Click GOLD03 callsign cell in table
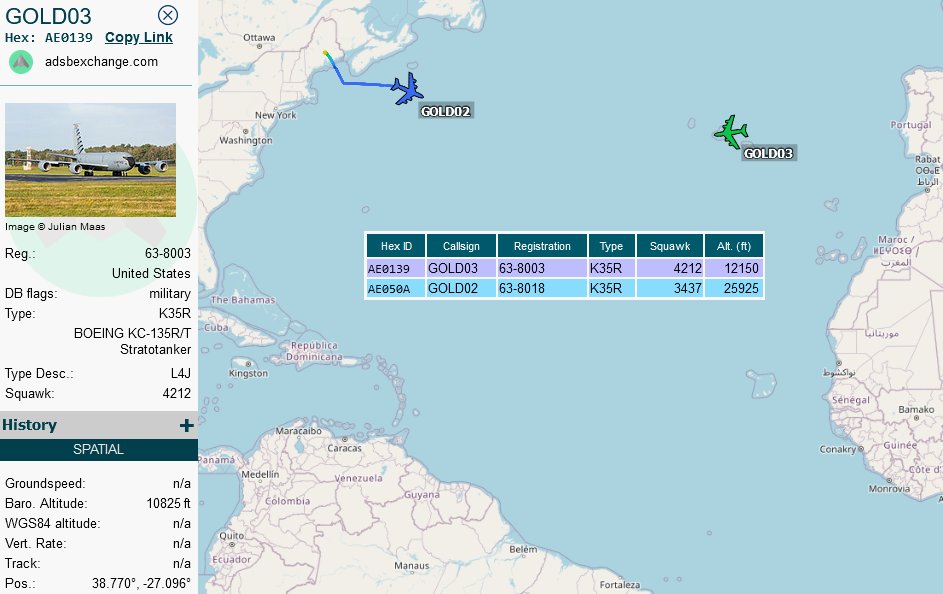Image resolution: width=943 pixels, height=594 pixels. click(461, 268)
